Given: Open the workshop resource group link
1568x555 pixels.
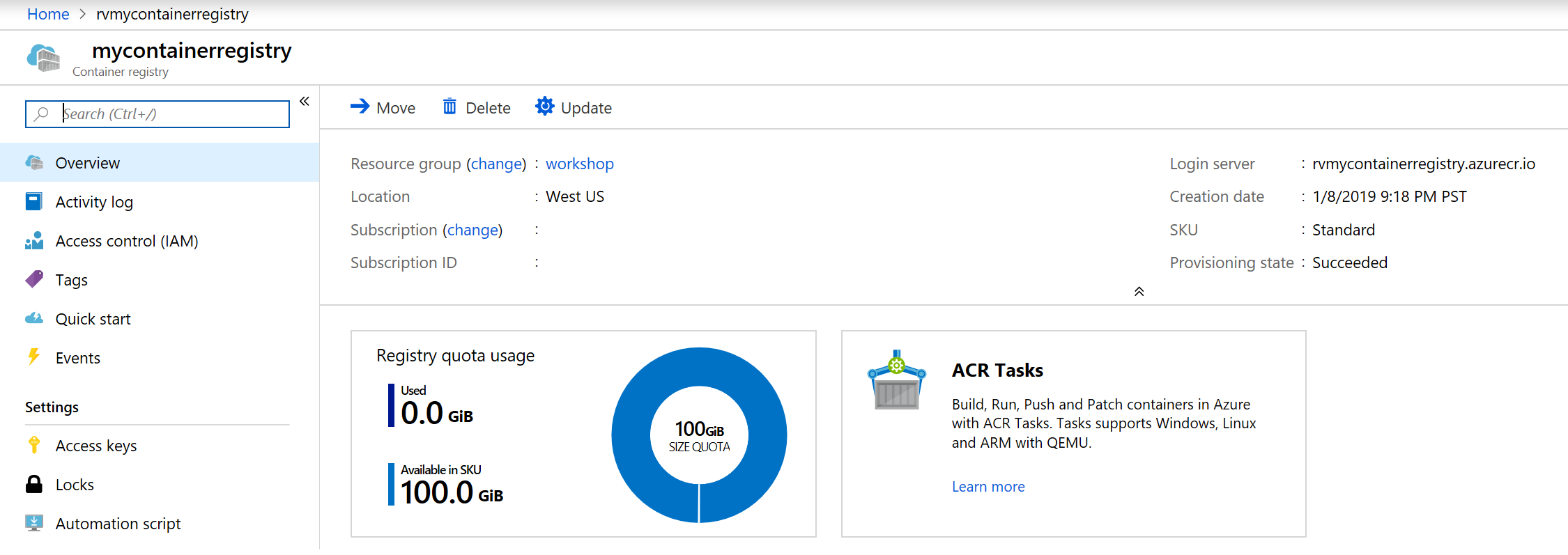Looking at the screenshot, I should (x=580, y=164).
